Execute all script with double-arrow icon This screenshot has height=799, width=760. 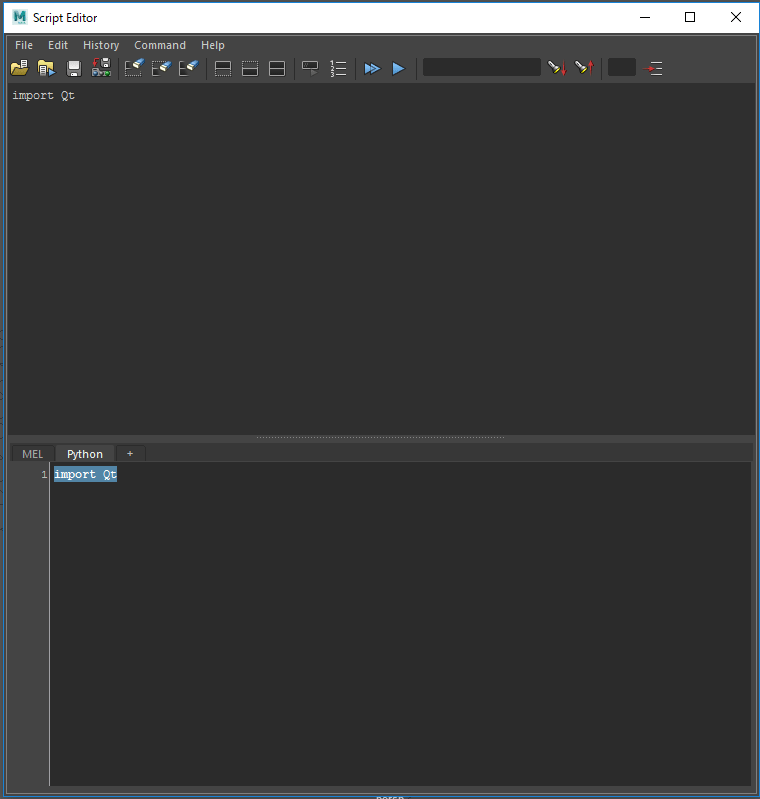click(x=372, y=68)
